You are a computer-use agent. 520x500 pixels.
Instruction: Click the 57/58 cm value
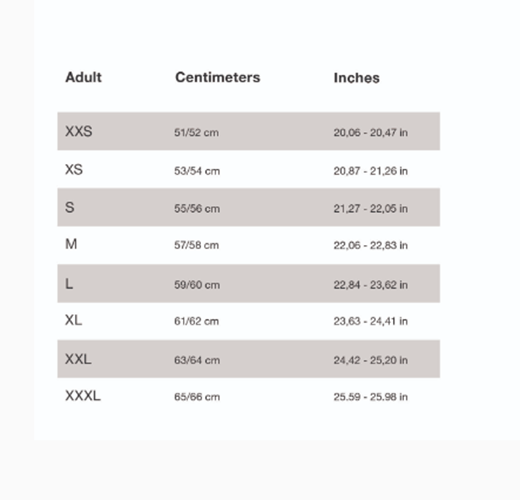pyautogui.click(x=197, y=245)
